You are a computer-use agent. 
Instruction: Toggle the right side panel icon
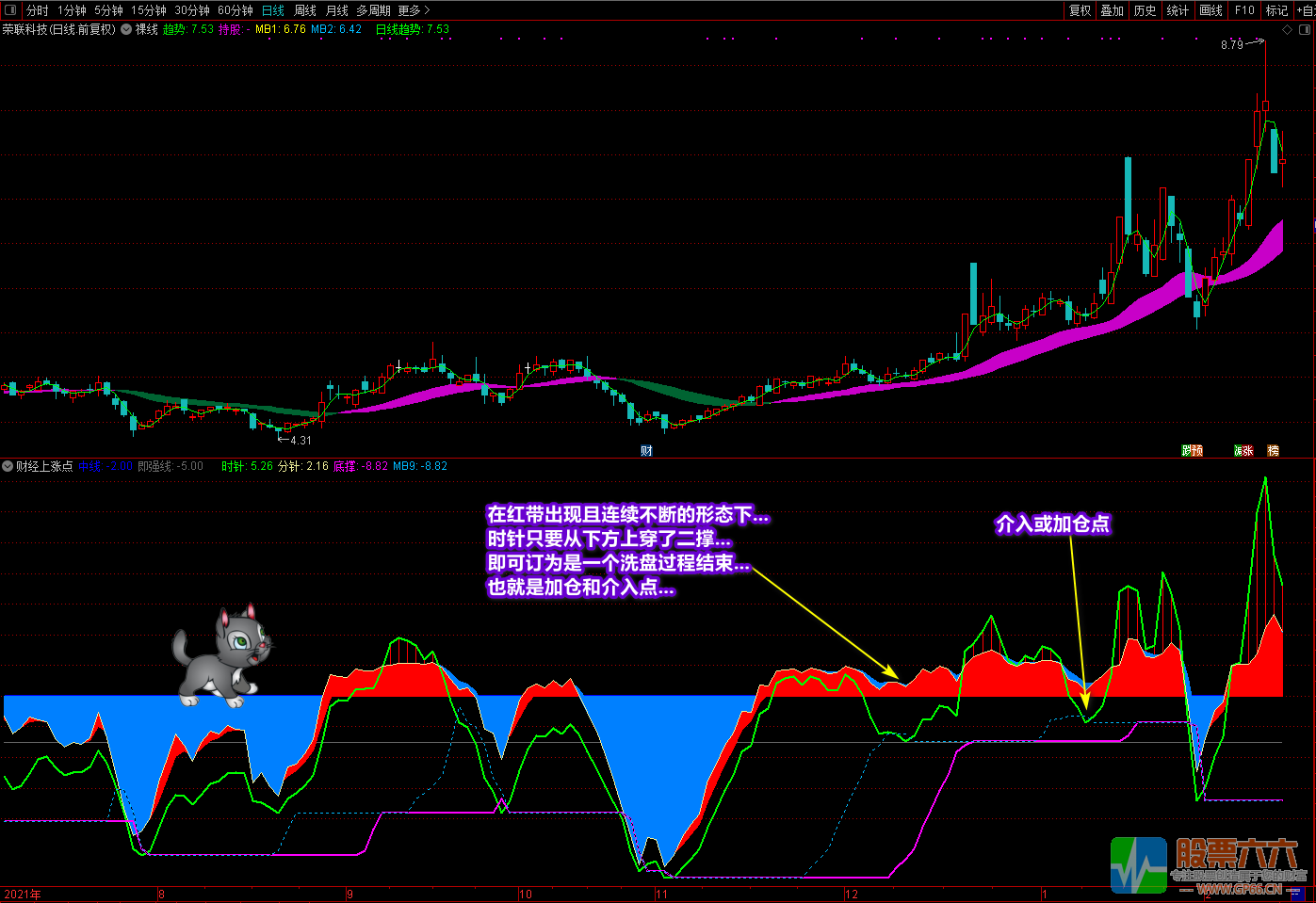[1303, 29]
